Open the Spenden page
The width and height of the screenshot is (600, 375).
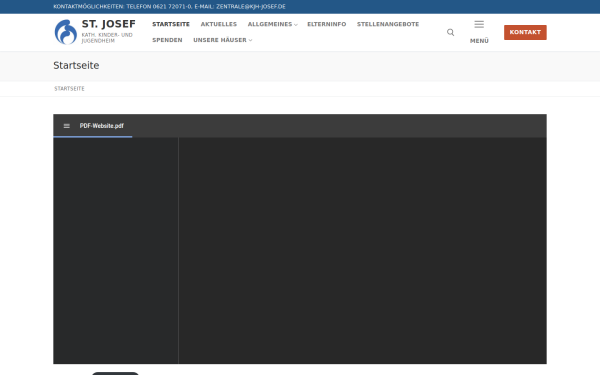[x=167, y=40]
